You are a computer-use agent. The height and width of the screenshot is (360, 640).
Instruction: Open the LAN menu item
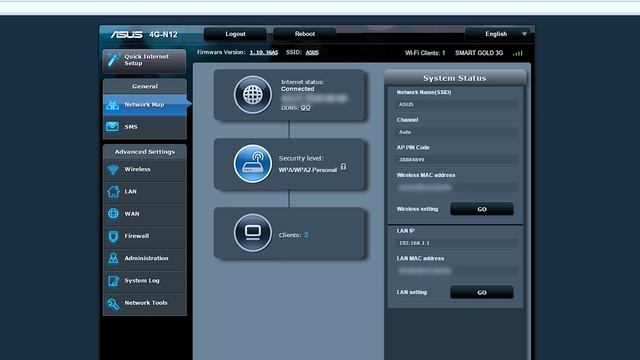[x=145, y=191]
